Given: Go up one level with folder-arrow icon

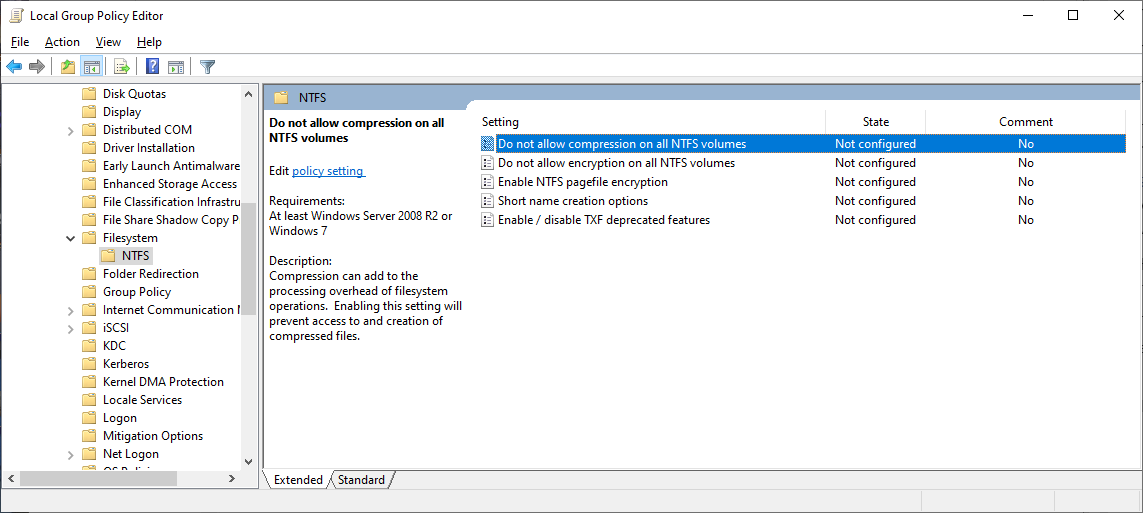Looking at the screenshot, I should click(68, 67).
